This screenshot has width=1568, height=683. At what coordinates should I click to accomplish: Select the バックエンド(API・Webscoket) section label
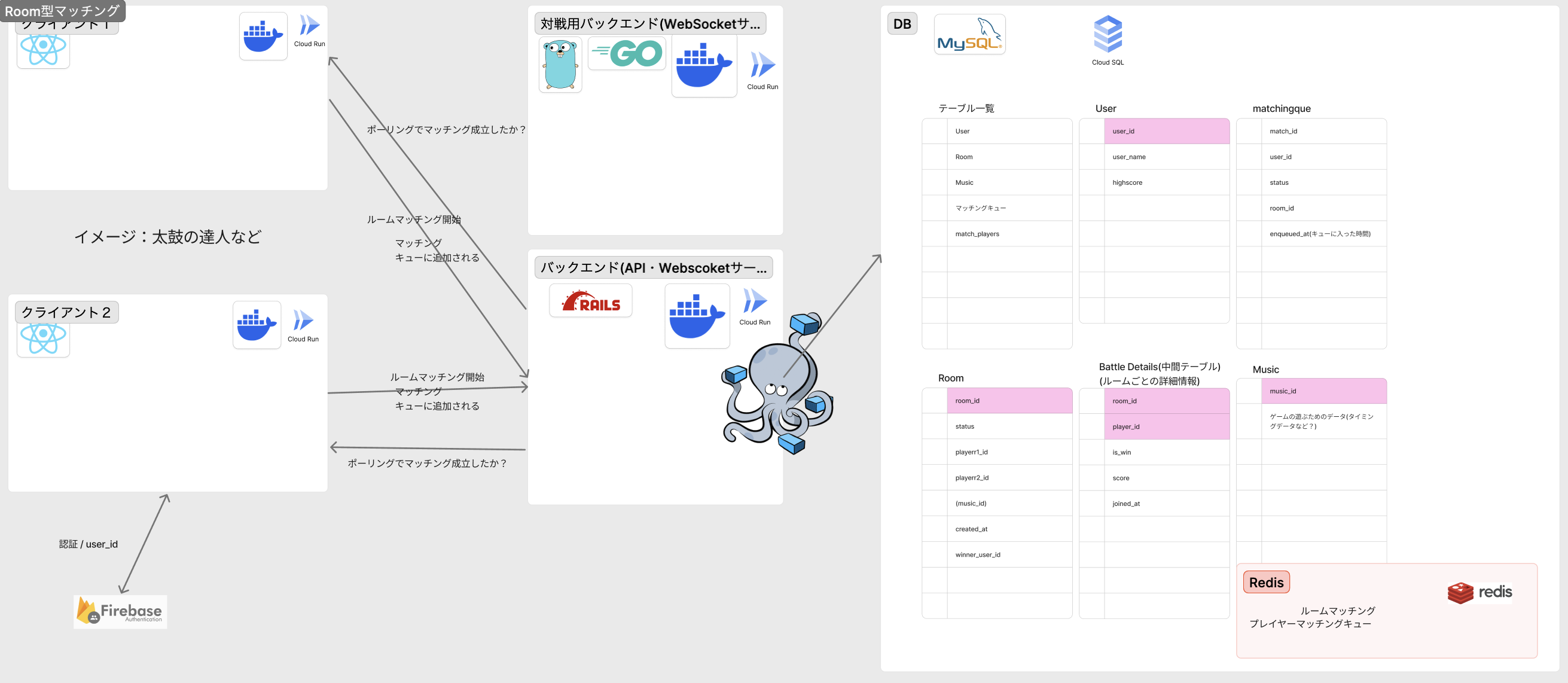tap(653, 268)
